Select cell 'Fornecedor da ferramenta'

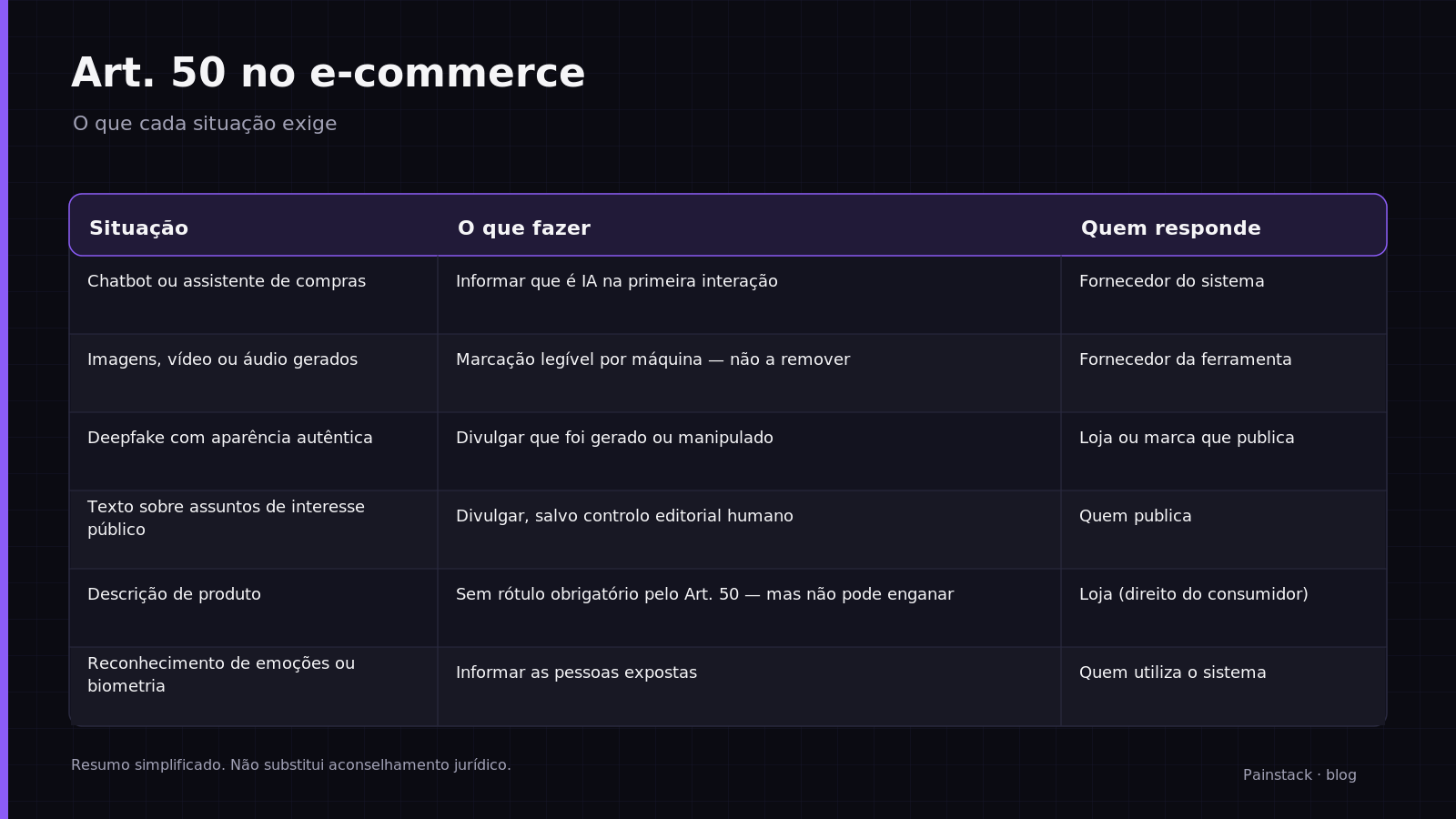coord(1224,373)
